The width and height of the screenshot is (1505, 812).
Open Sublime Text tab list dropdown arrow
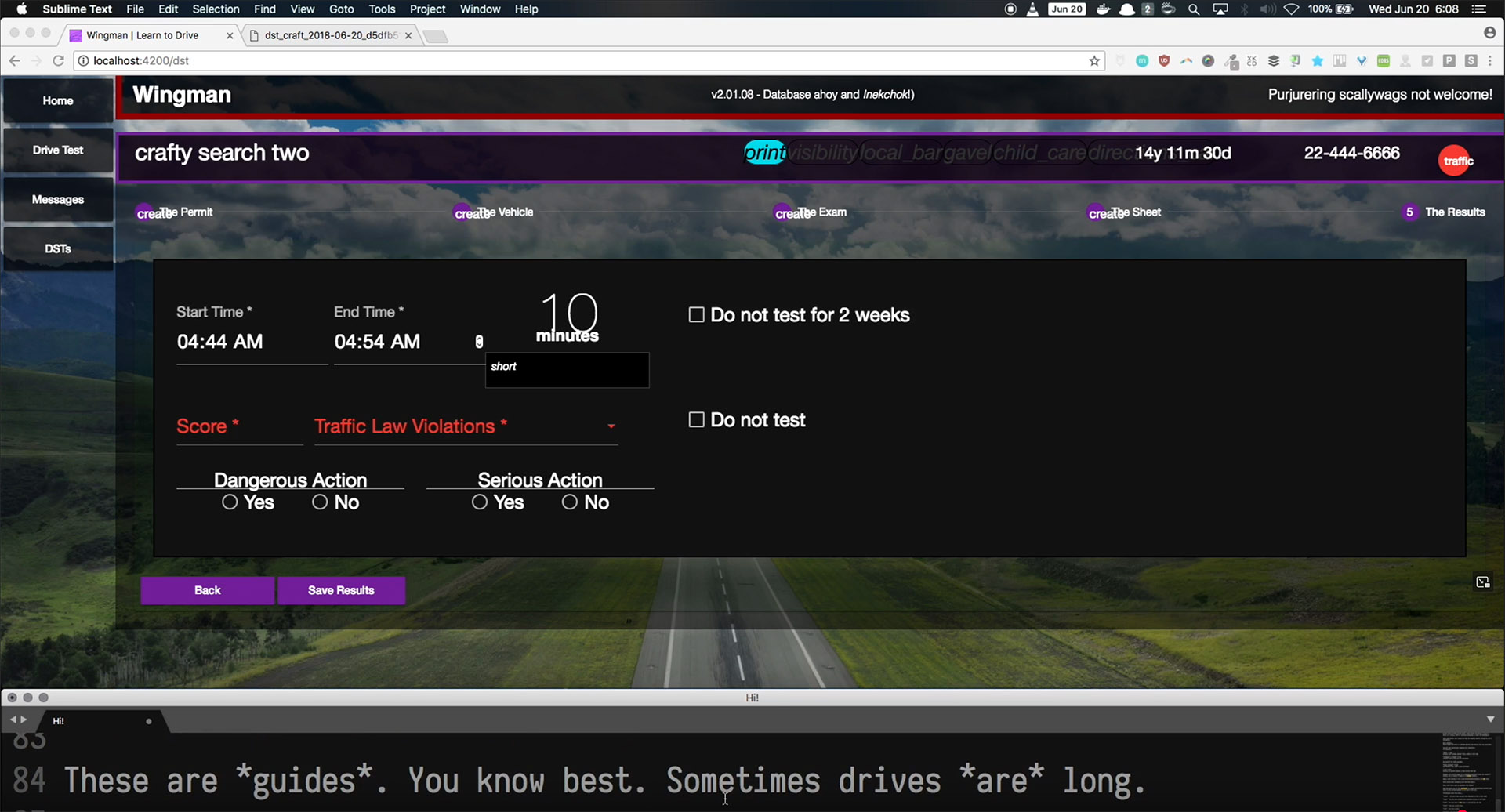click(x=1490, y=720)
